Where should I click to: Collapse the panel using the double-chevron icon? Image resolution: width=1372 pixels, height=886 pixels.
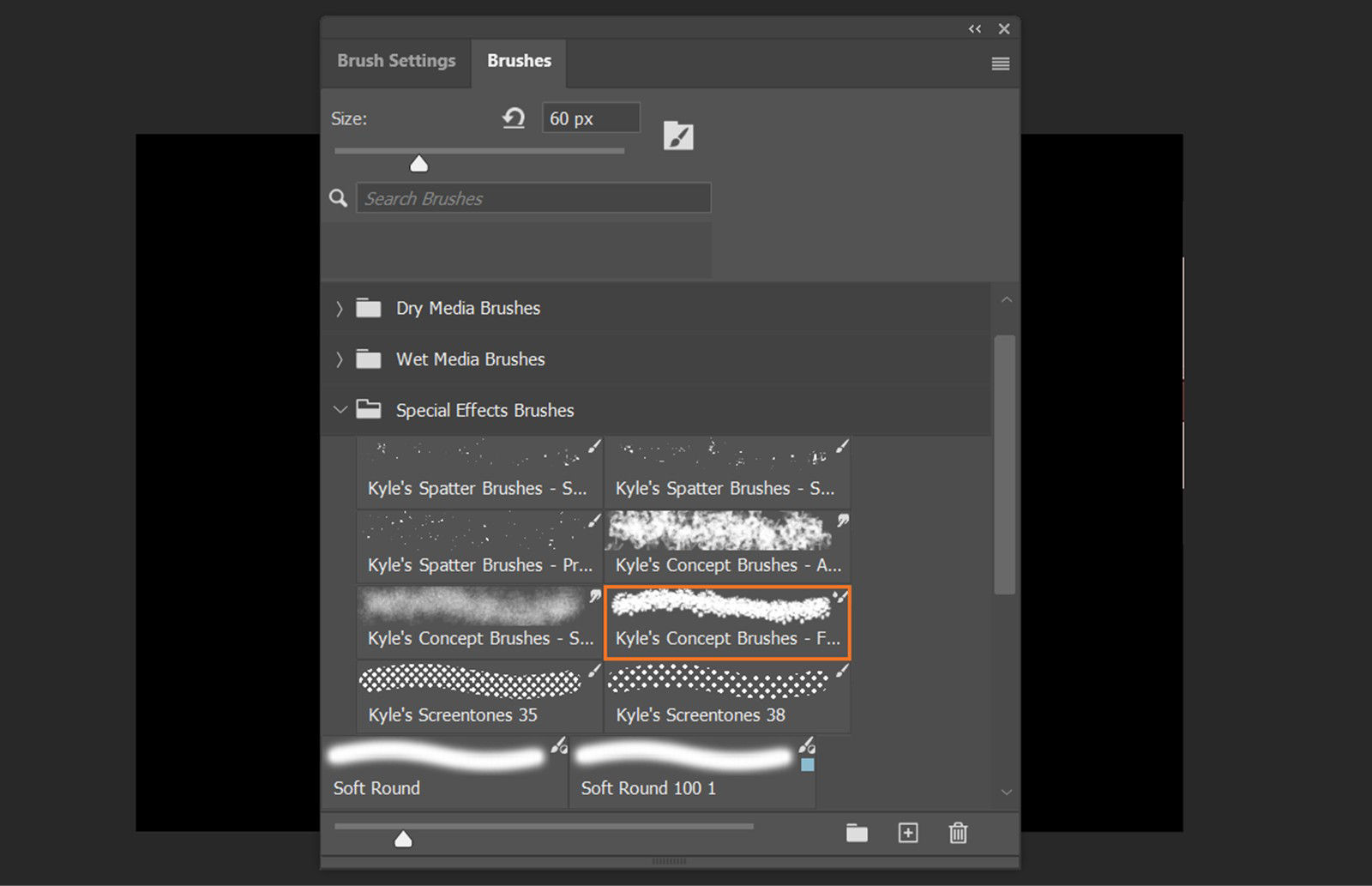[974, 28]
